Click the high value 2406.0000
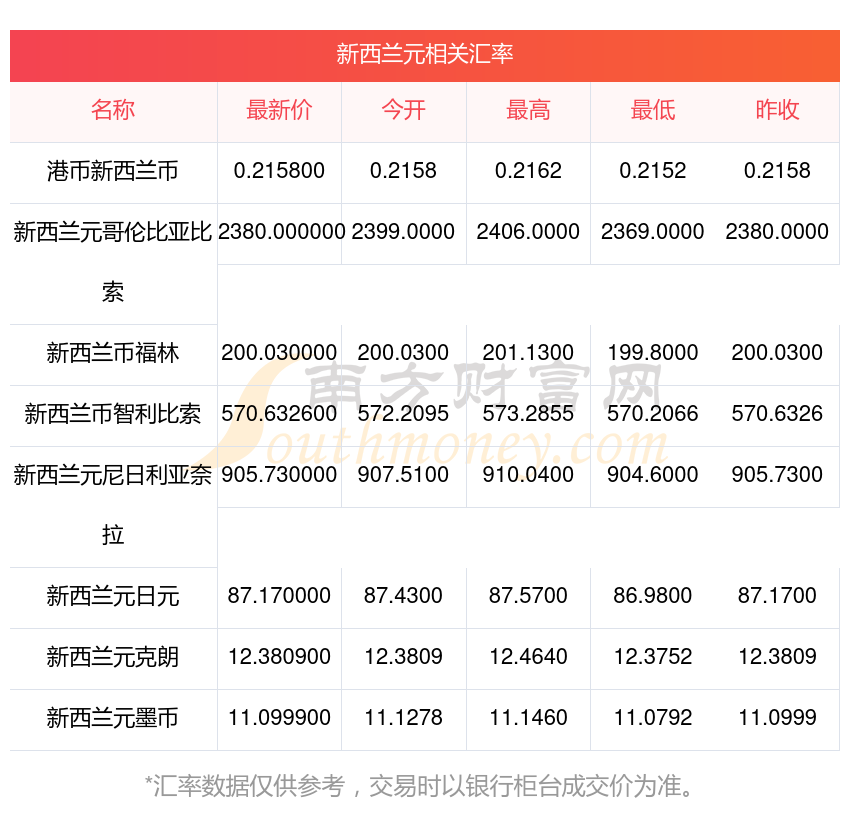 (x=528, y=232)
